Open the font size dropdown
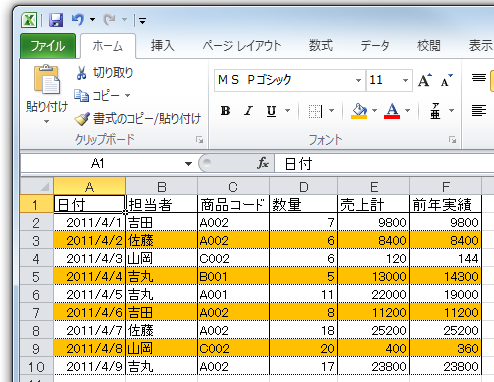This screenshot has height=382, width=494. click(405, 80)
